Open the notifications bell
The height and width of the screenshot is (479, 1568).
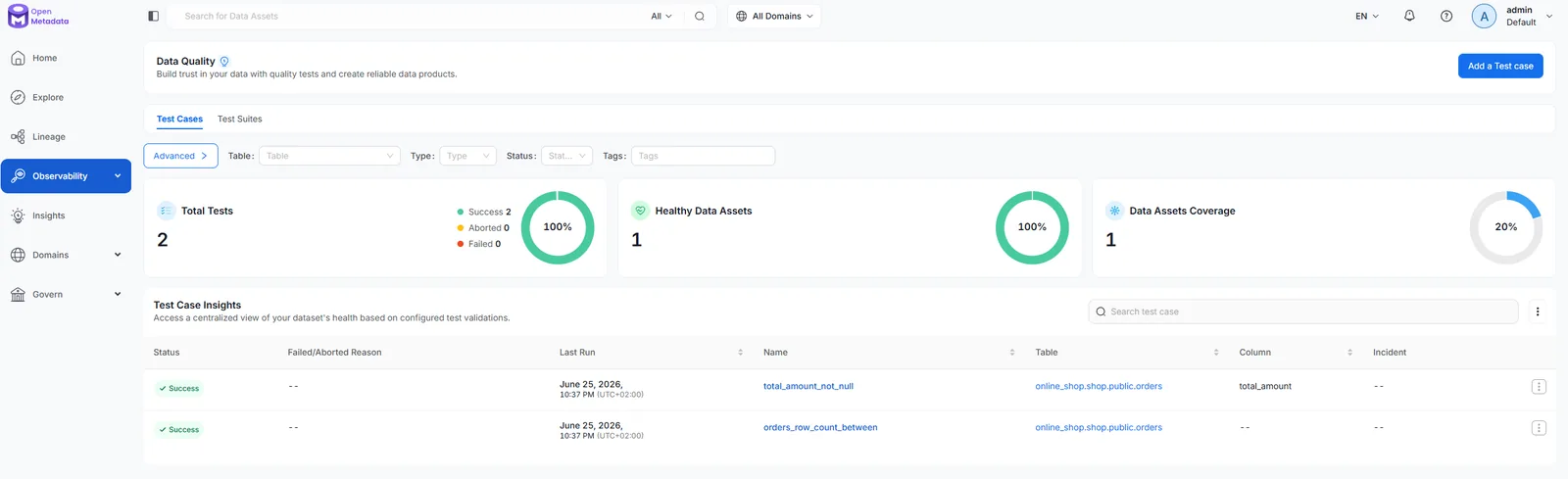click(1409, 16)
